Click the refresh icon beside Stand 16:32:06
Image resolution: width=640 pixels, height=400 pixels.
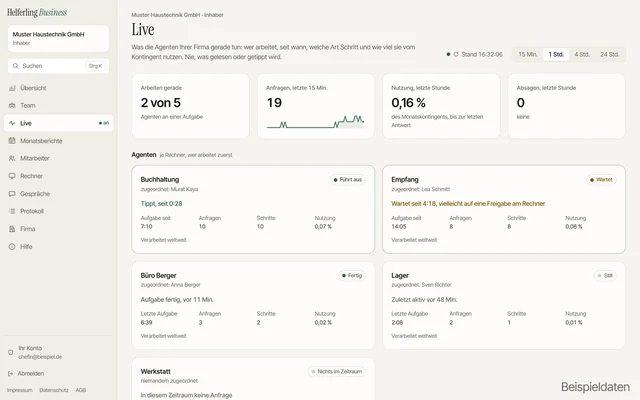point(456,54)
